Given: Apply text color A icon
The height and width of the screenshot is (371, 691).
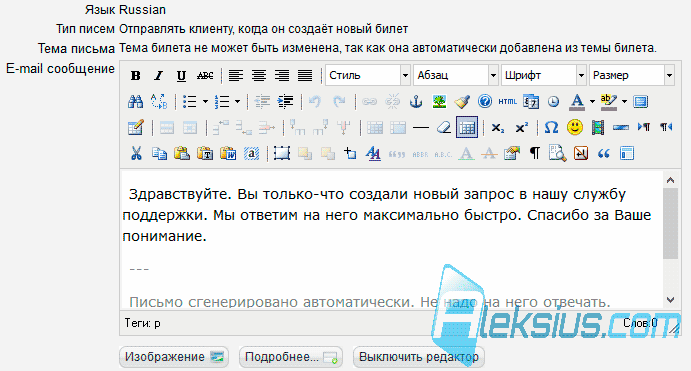Looking at the screenshot, I should click(x=577, y=102).
